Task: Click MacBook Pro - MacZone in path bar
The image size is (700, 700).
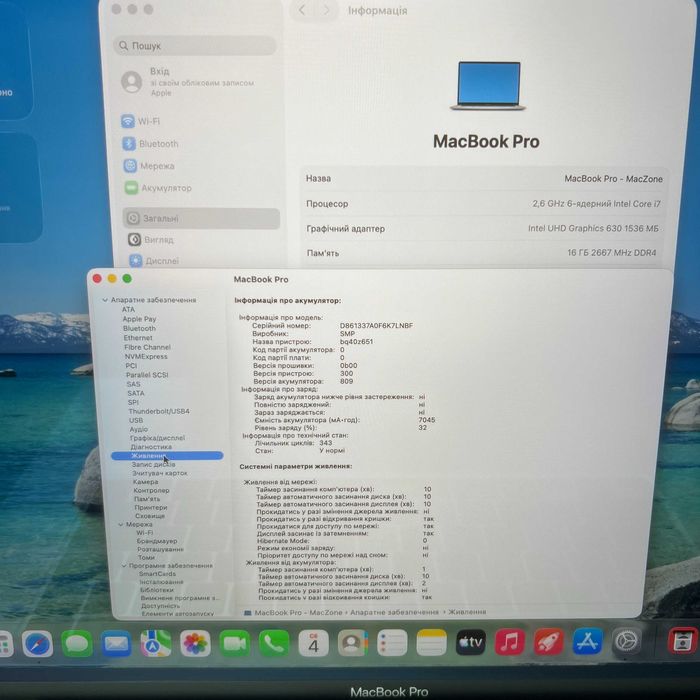Action: tap(298, 612)
